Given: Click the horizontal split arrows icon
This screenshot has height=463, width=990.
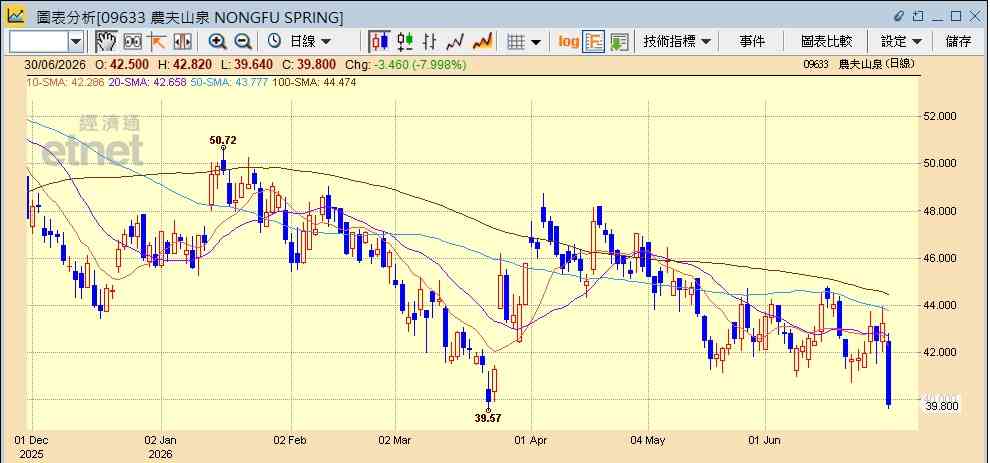Looking at the screenshot, I should (x=182, y=42).
